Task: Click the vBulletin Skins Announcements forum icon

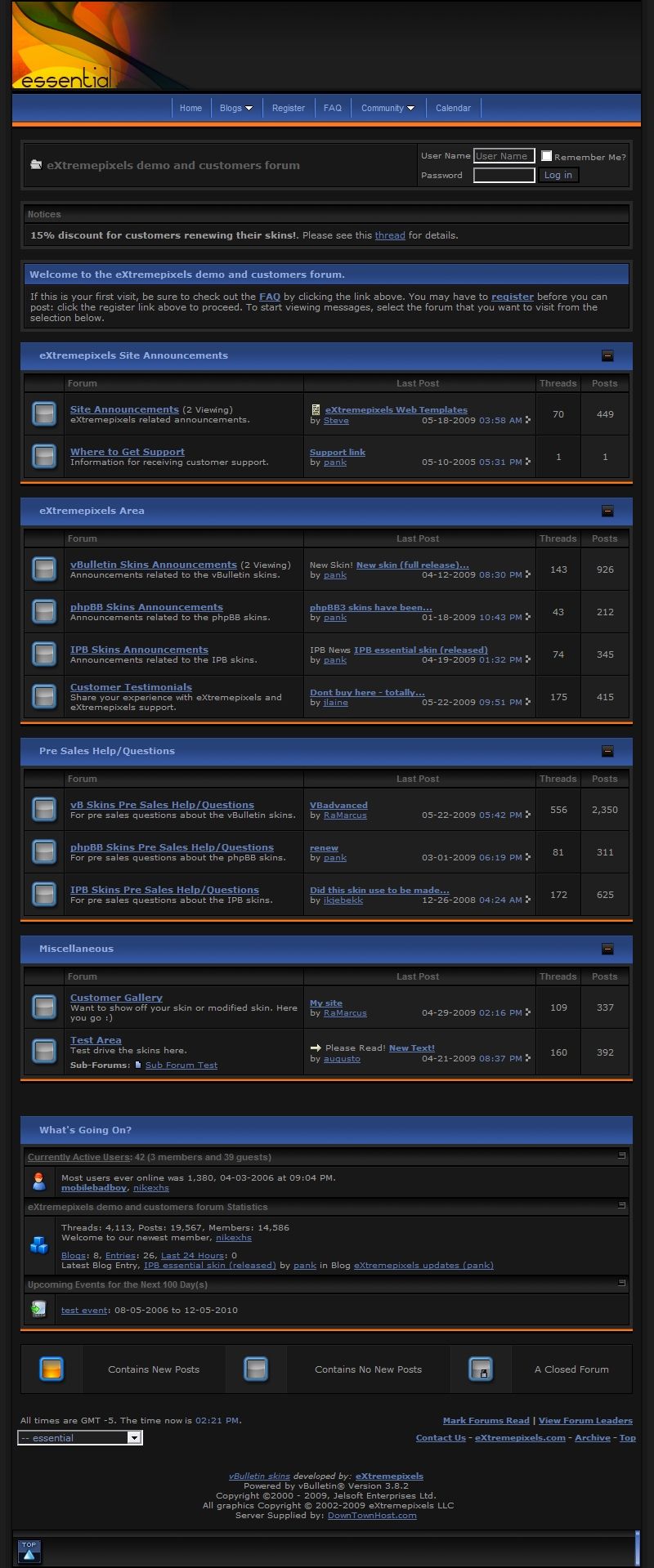Action: pyautogui.click(x=44, y=569)
